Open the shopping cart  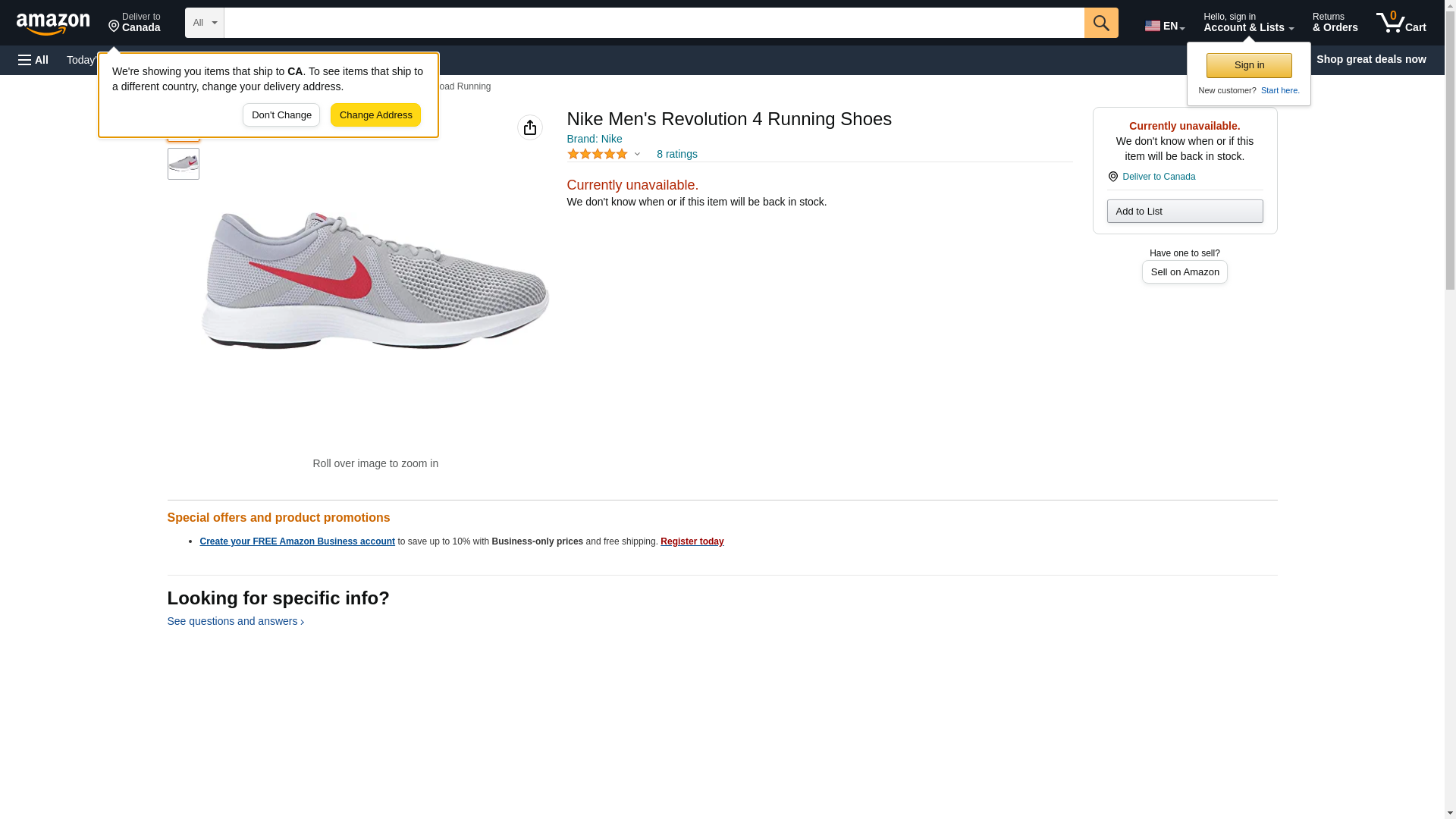pyautogui.click(x=1401, y=23)
